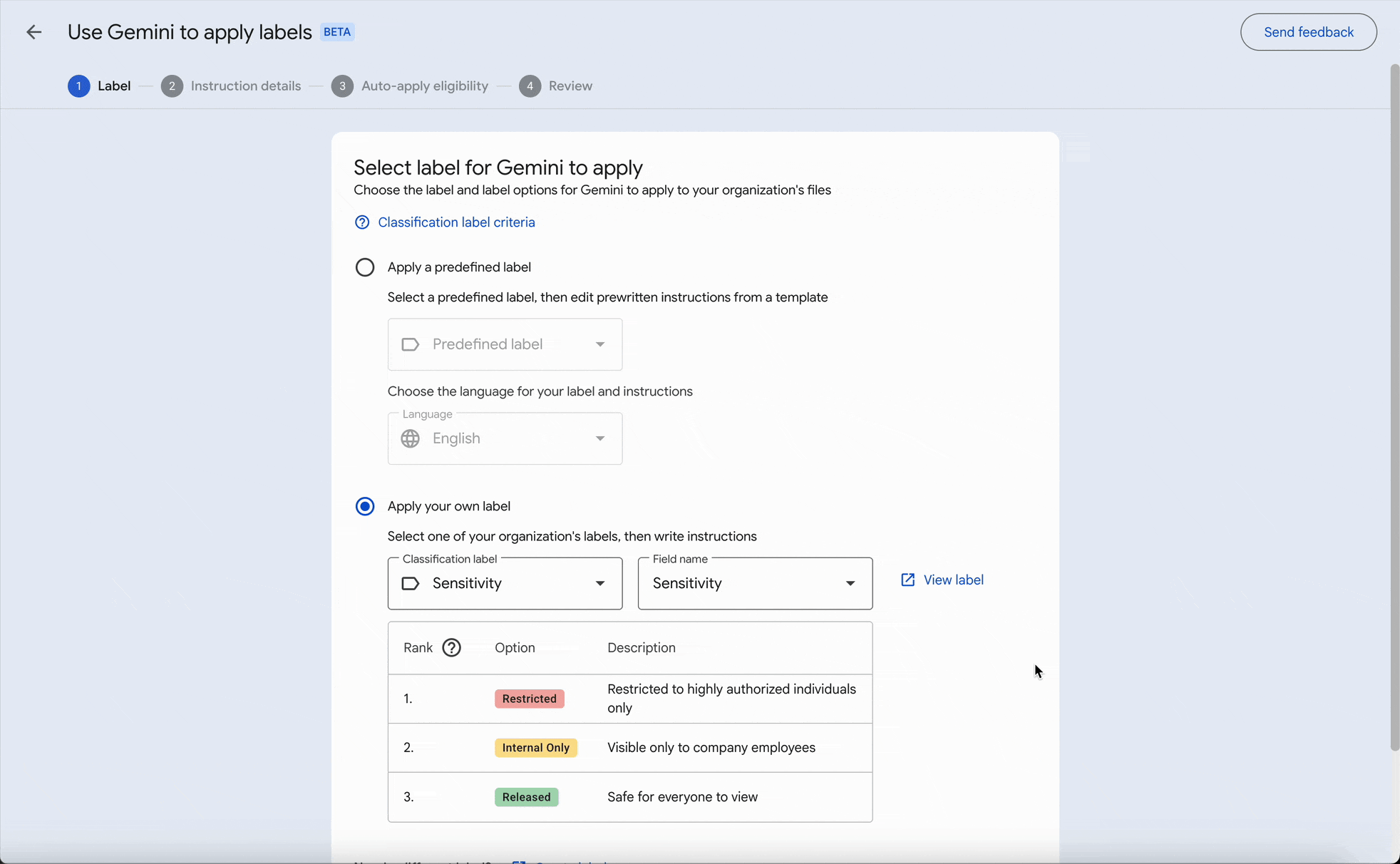Image resolution: width=1400 pixels, height=864 pixels.
Task: Click the rank '1.' cell in the table
Action: (408, 699)
